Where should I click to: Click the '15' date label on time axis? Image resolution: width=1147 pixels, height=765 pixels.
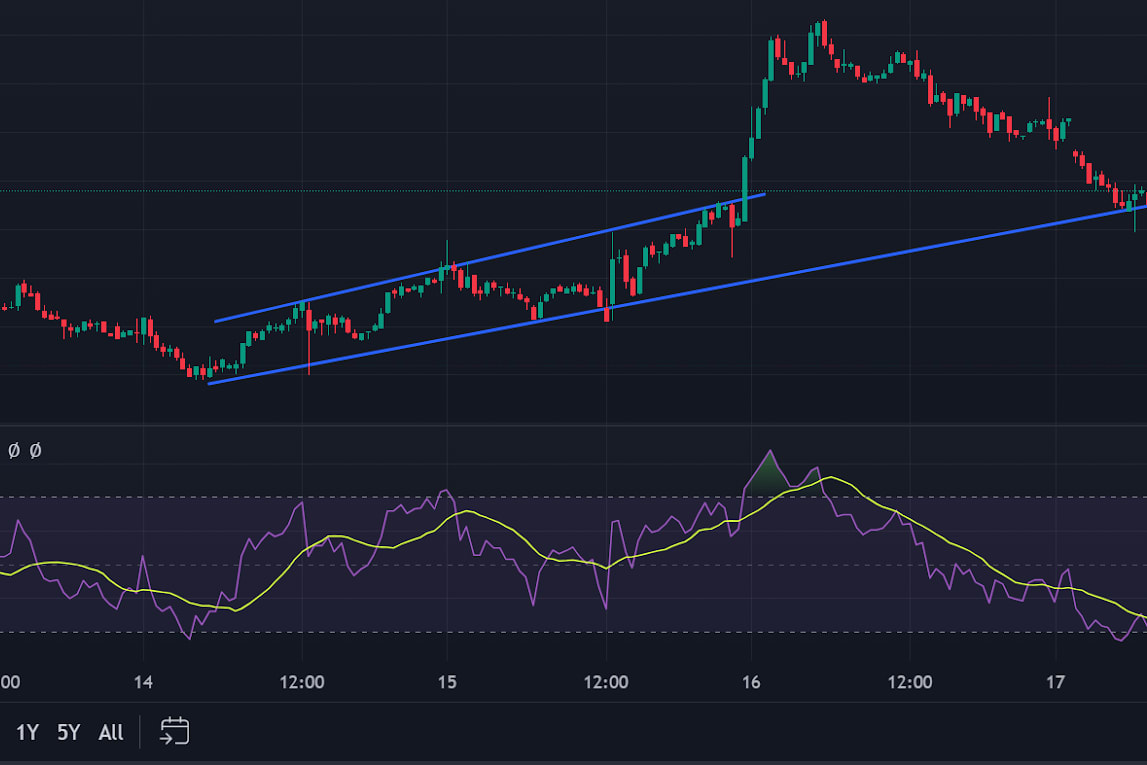click(x=447, y=682)
